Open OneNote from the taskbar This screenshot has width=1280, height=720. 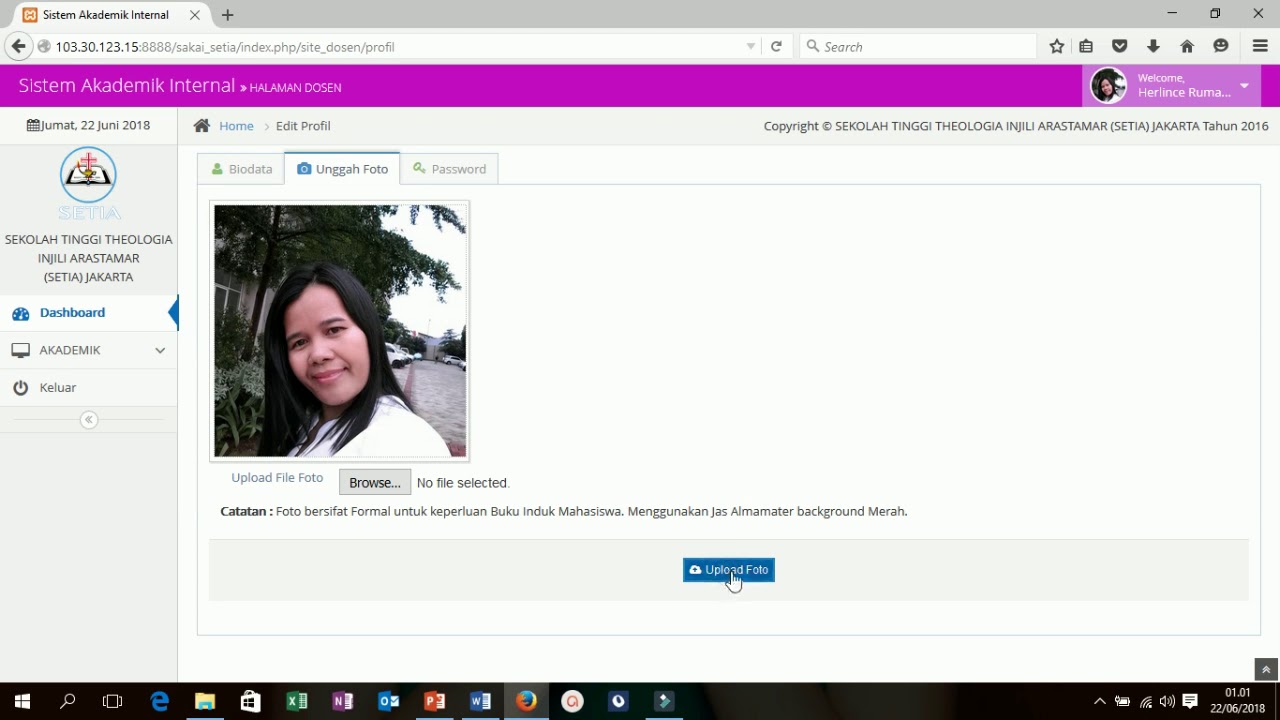click(343, 701)
